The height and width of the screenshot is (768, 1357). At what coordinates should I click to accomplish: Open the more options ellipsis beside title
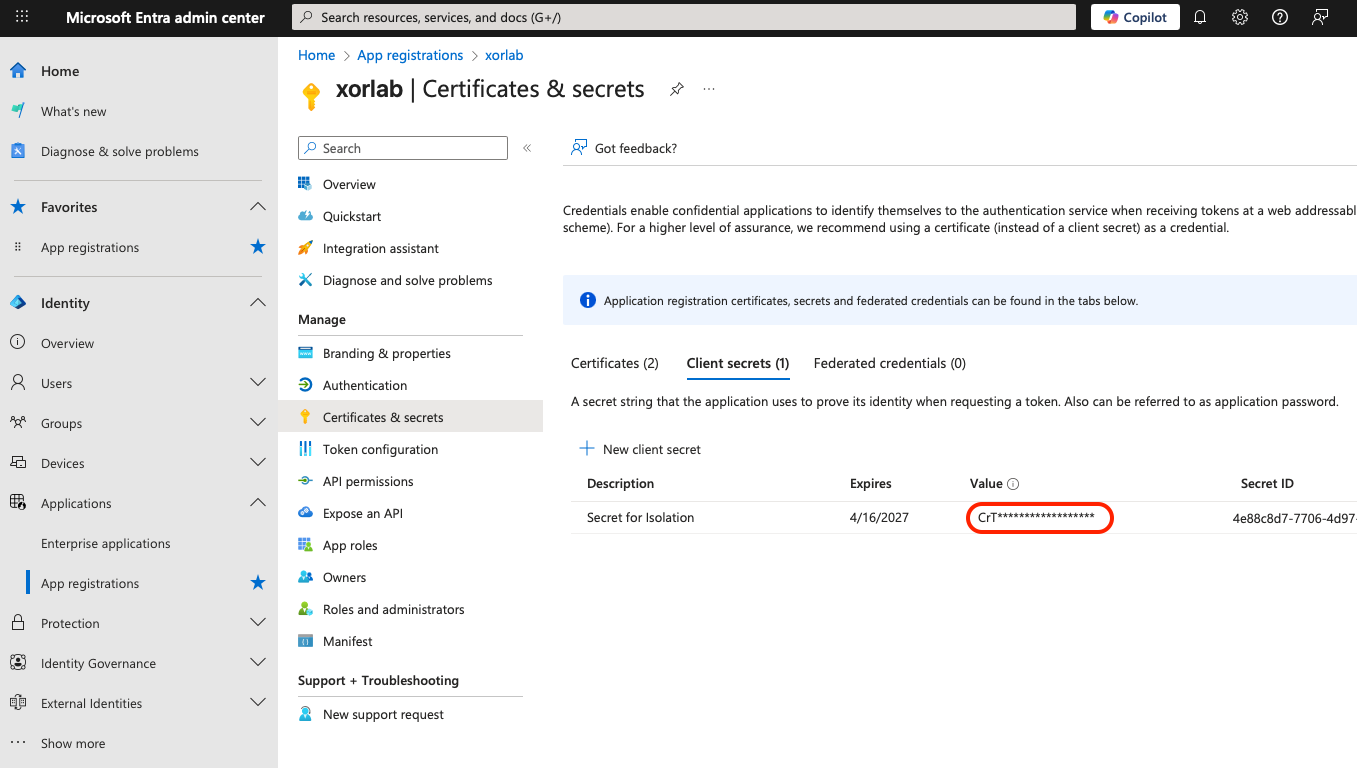click(709, 89)
